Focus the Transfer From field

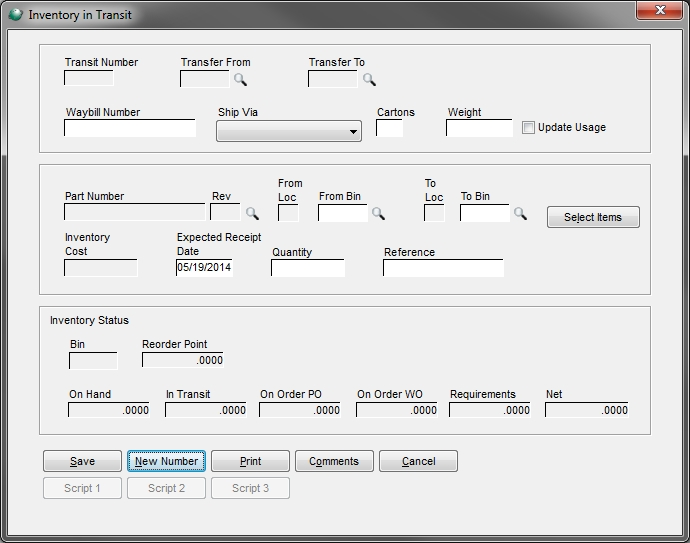(205, 79)
